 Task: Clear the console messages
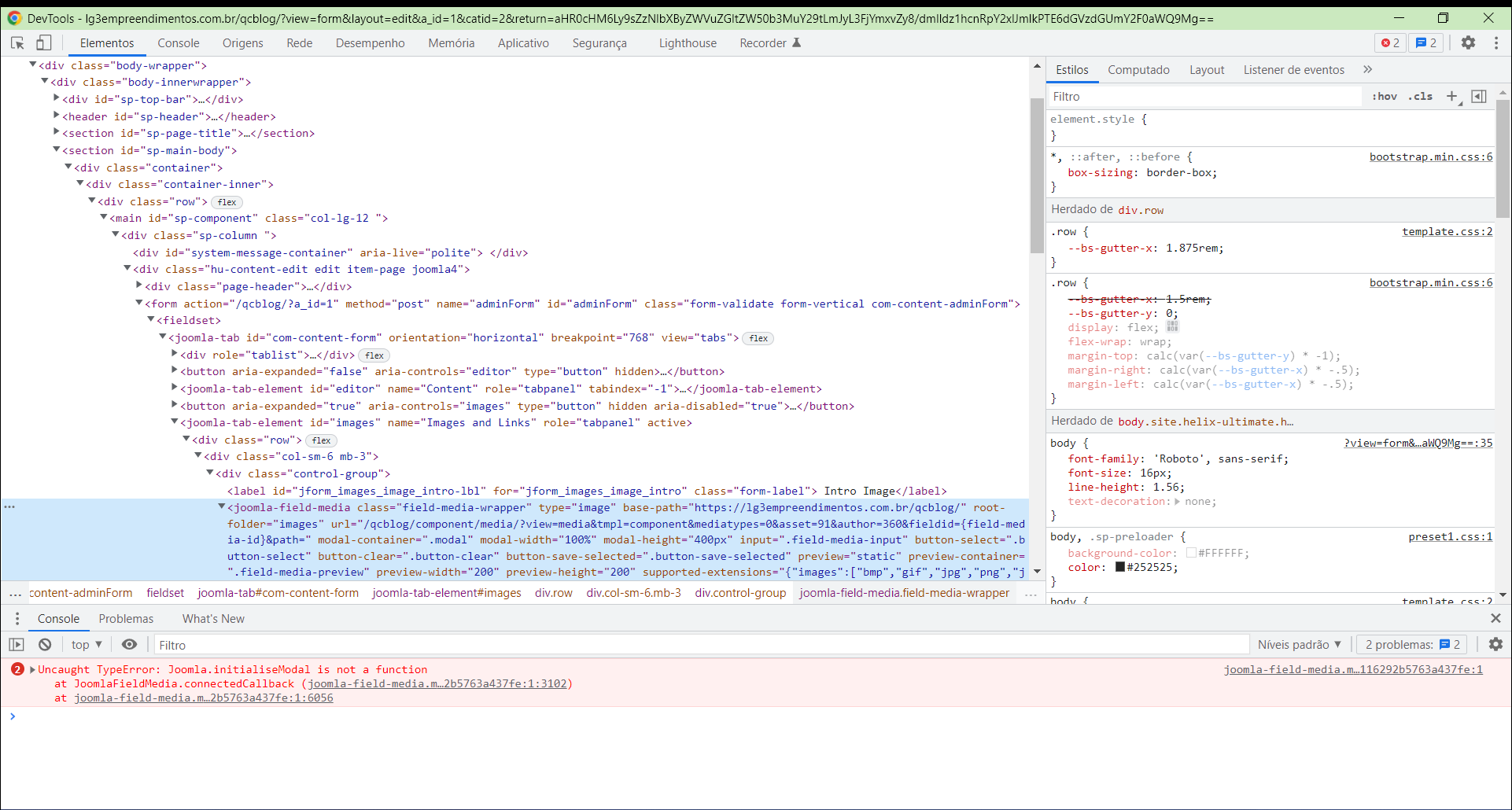(x=44, y=644)
